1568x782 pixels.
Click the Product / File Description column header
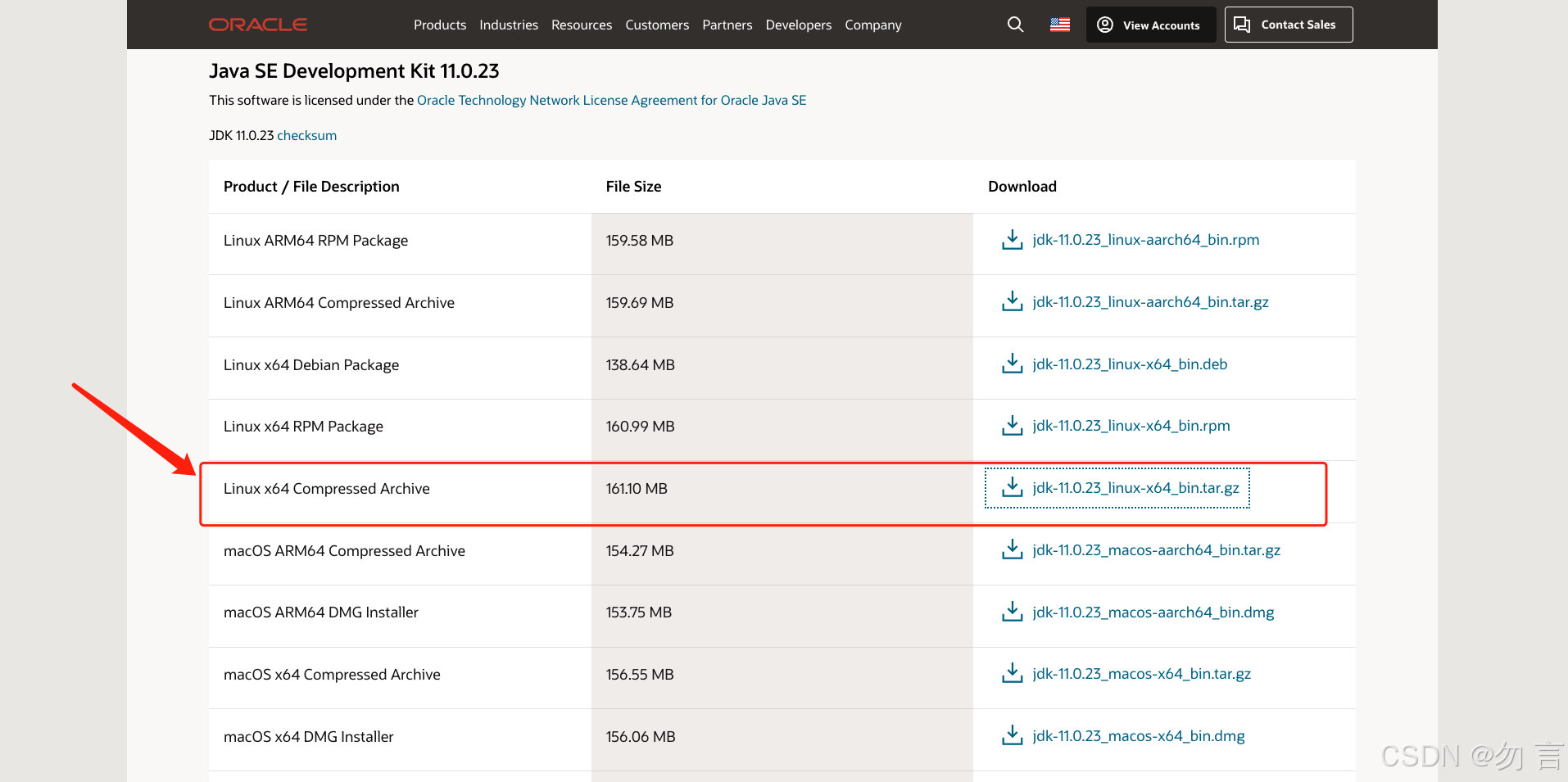pos(311,187)
